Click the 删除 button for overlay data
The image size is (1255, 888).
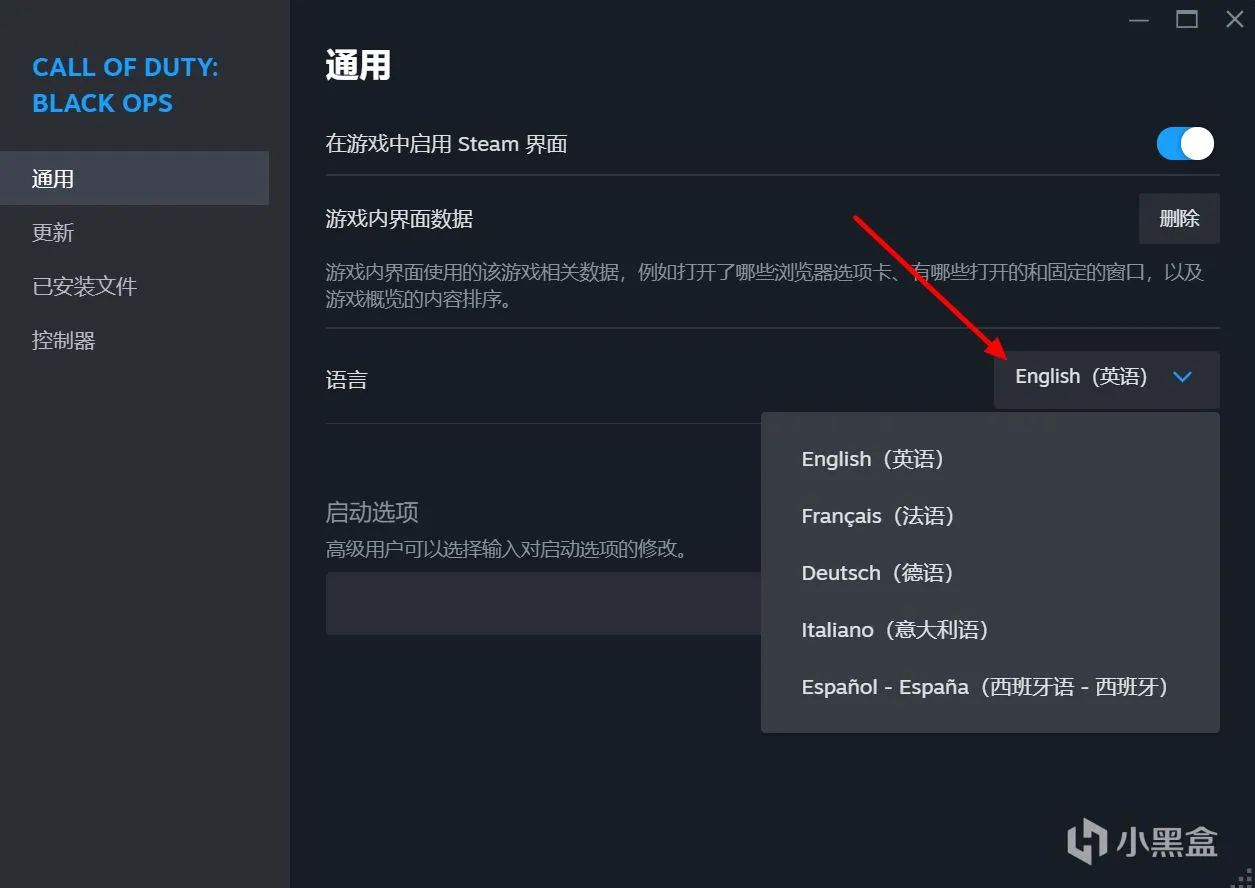point(1179,219)
